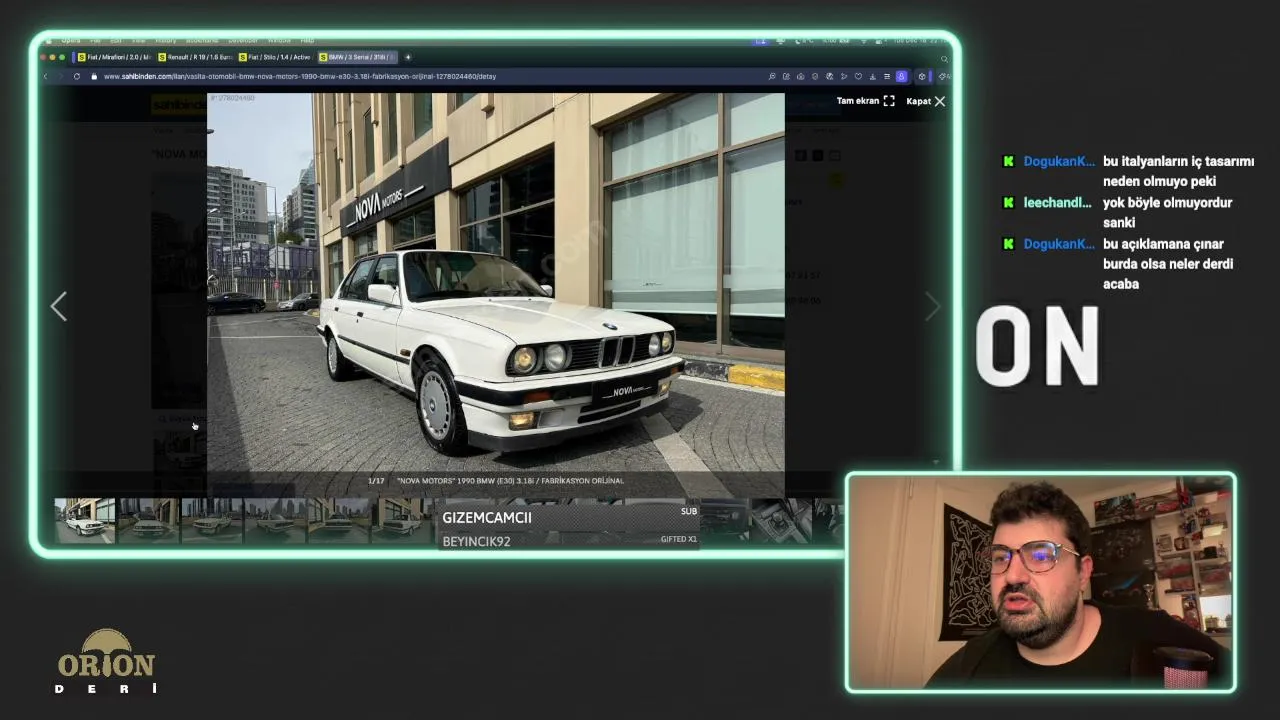
Task: Close the photo viewer with Kapat
Action: tap(925, 101)
